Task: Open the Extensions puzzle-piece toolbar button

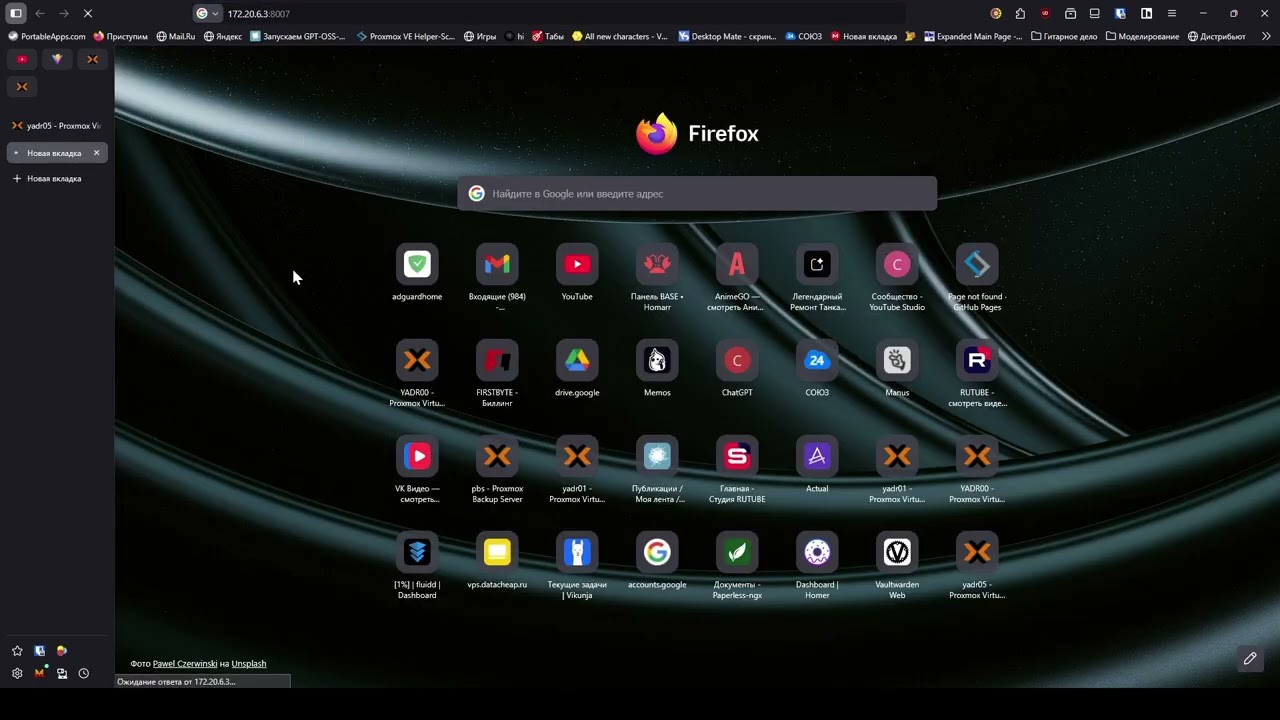Action: click(x=1020, y=13)
